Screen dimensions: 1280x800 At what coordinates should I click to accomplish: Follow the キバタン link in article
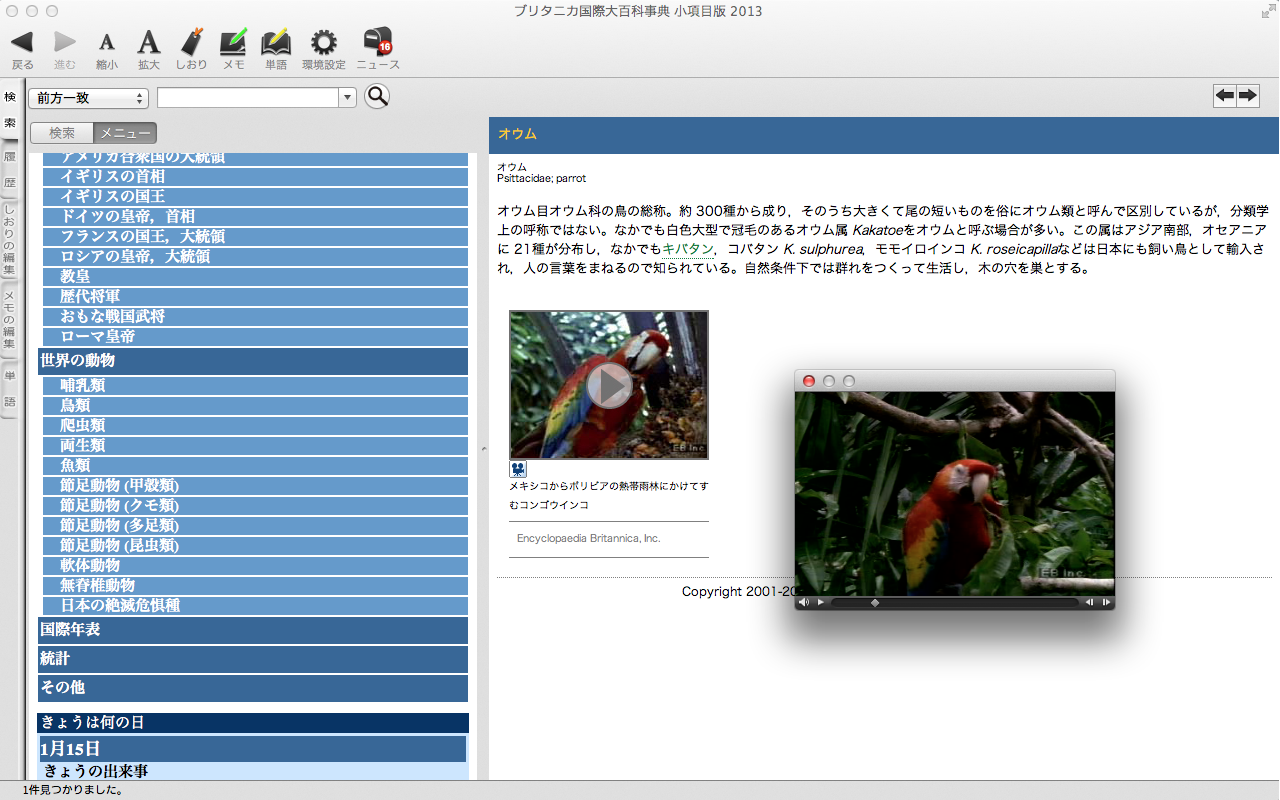688,249
